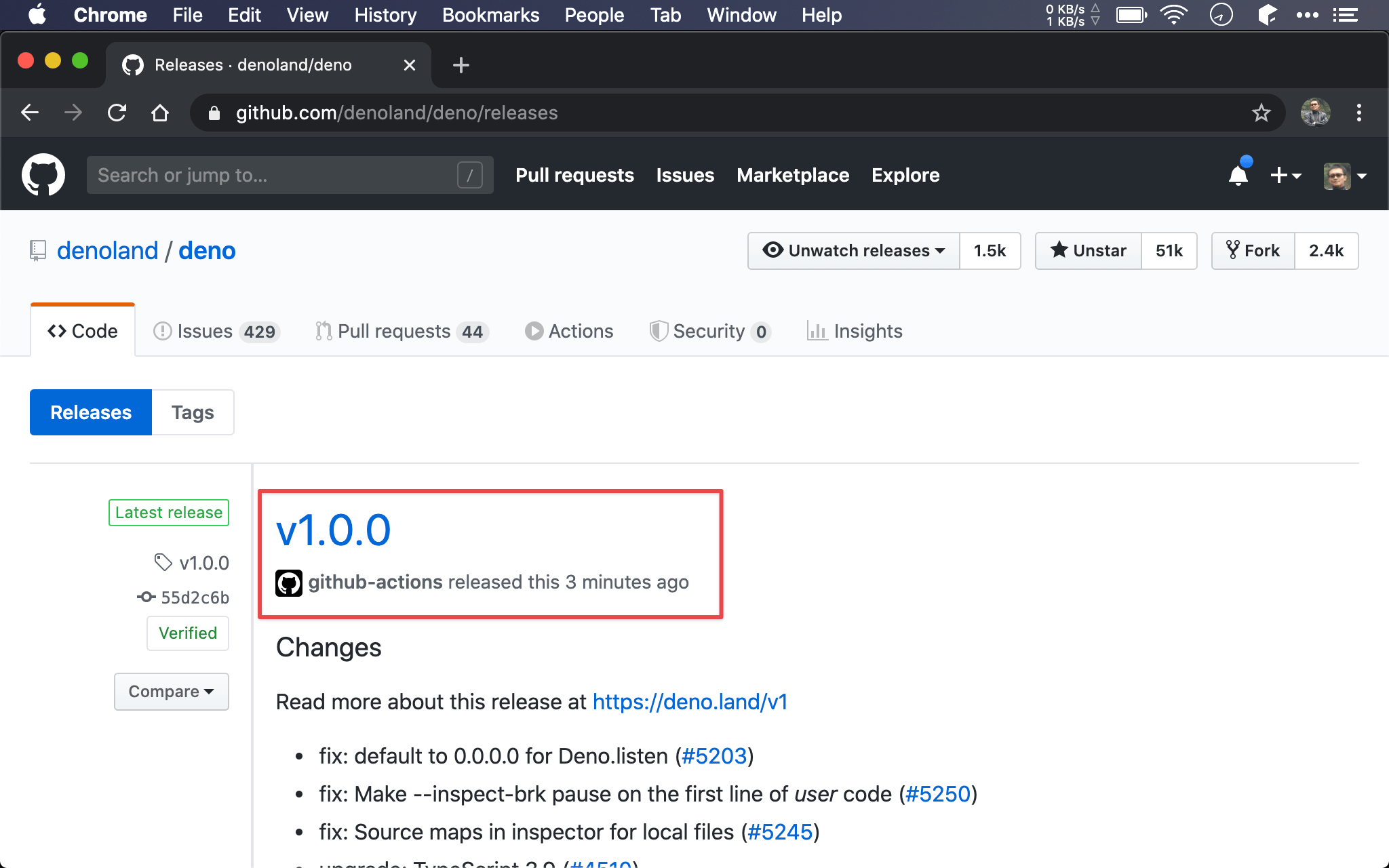1389x868 pixels.
Task: Open the Unwatch releases dropdown
Action: coord(854,251)
